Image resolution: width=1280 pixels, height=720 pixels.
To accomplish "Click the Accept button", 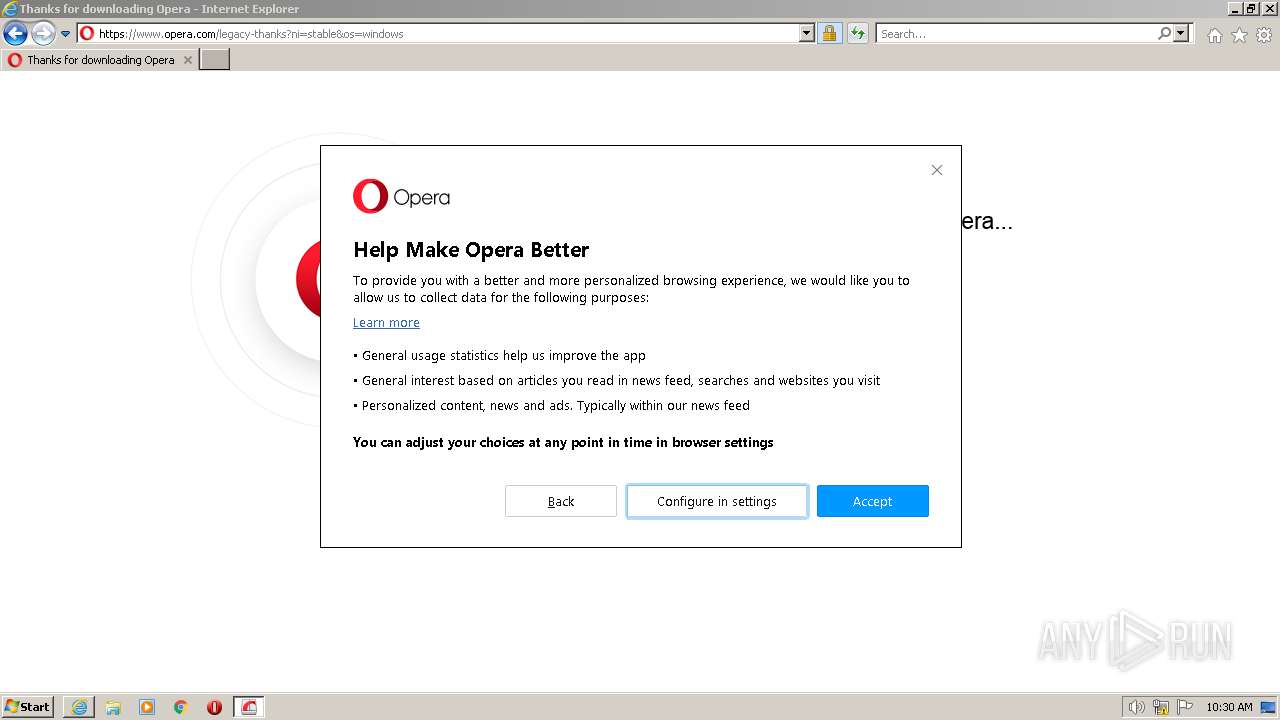I will tap(872, 501).
